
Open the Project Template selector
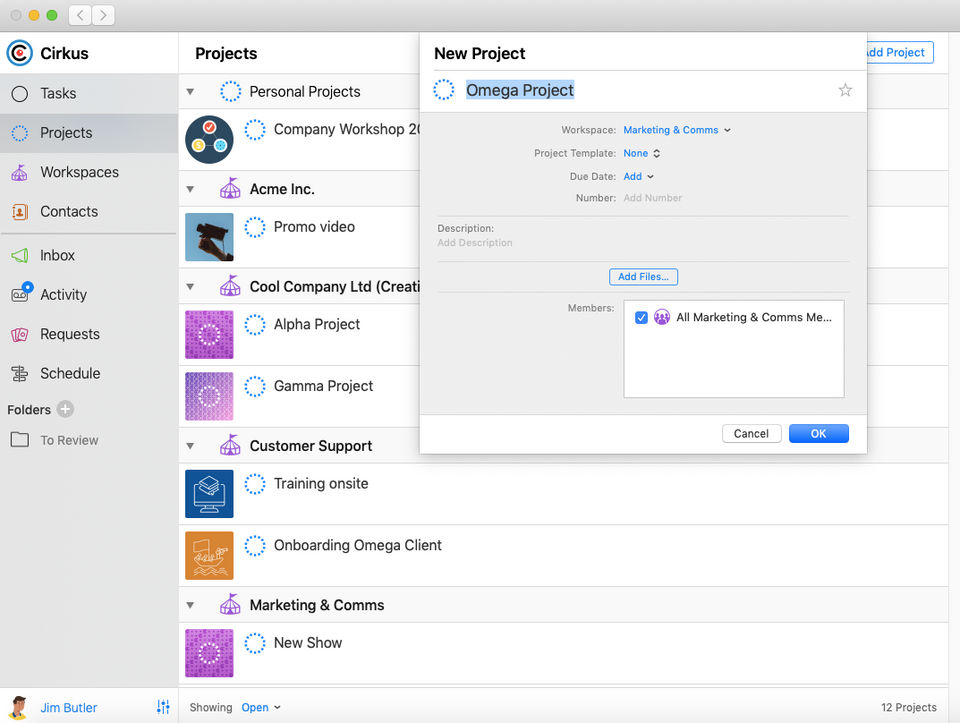(641, 153)
